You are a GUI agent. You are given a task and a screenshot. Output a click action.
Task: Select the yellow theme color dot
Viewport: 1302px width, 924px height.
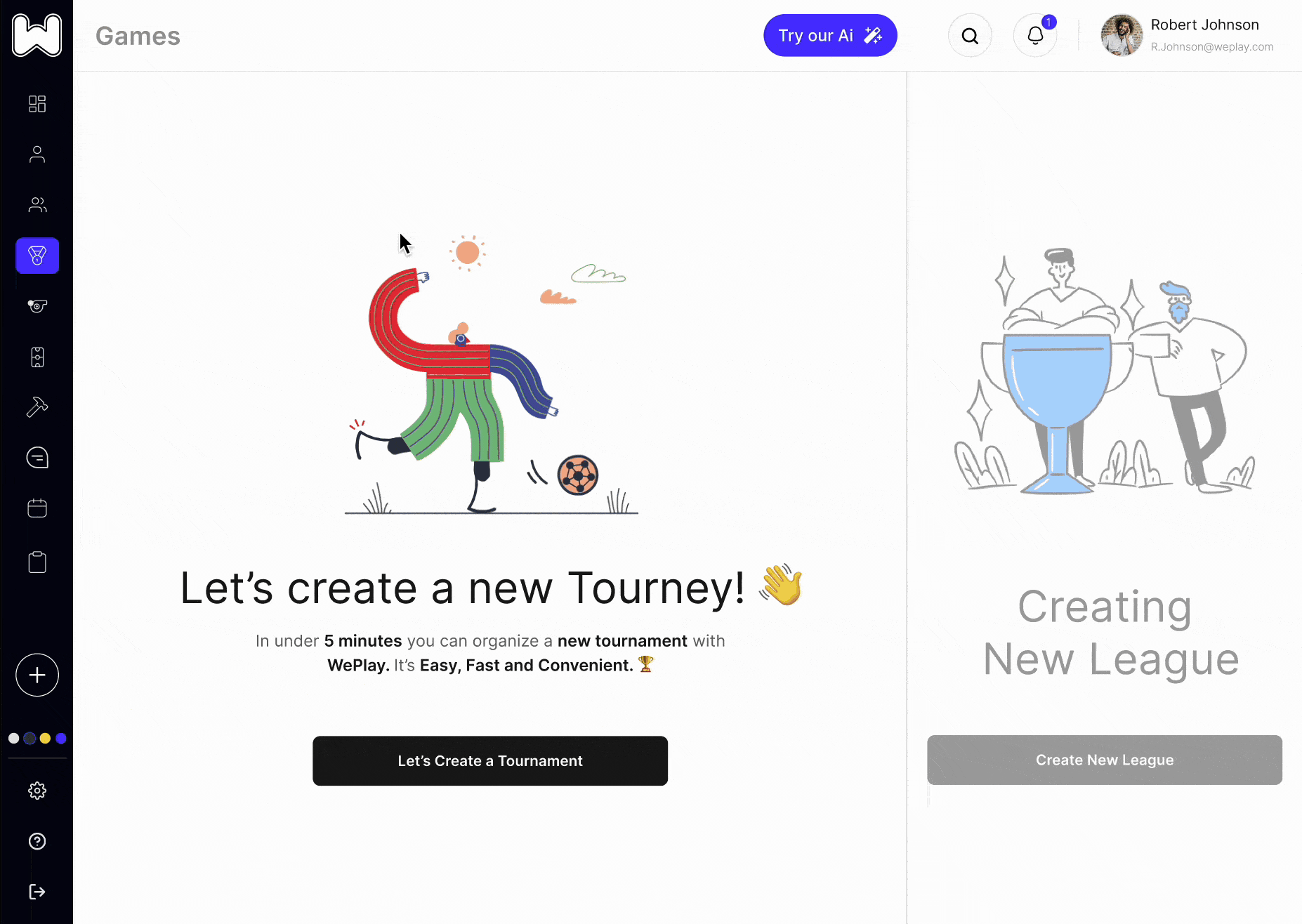pyautogui.click(x=45, y=738)
